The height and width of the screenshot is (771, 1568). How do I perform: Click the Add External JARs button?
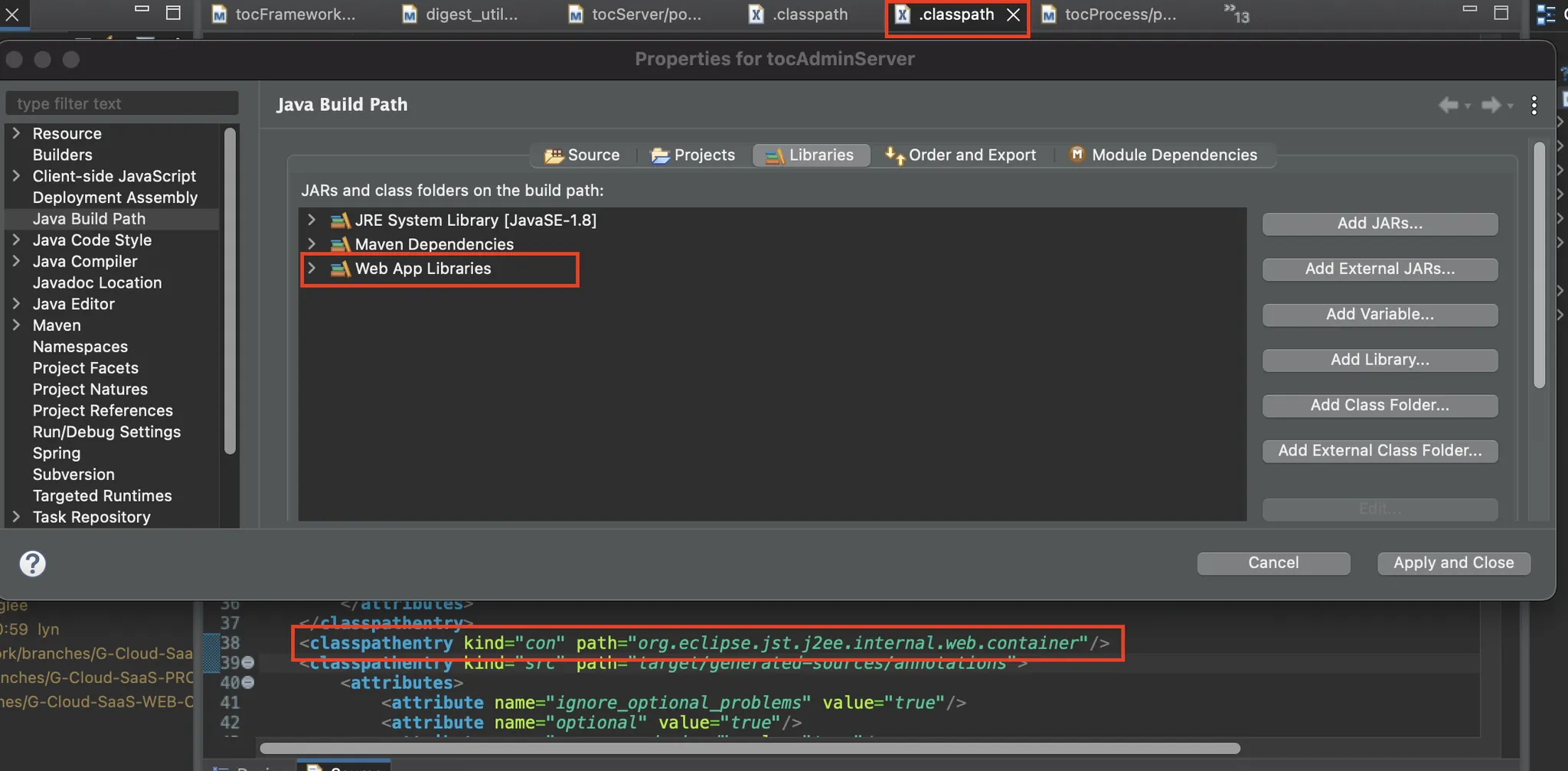click(1379, 269)
